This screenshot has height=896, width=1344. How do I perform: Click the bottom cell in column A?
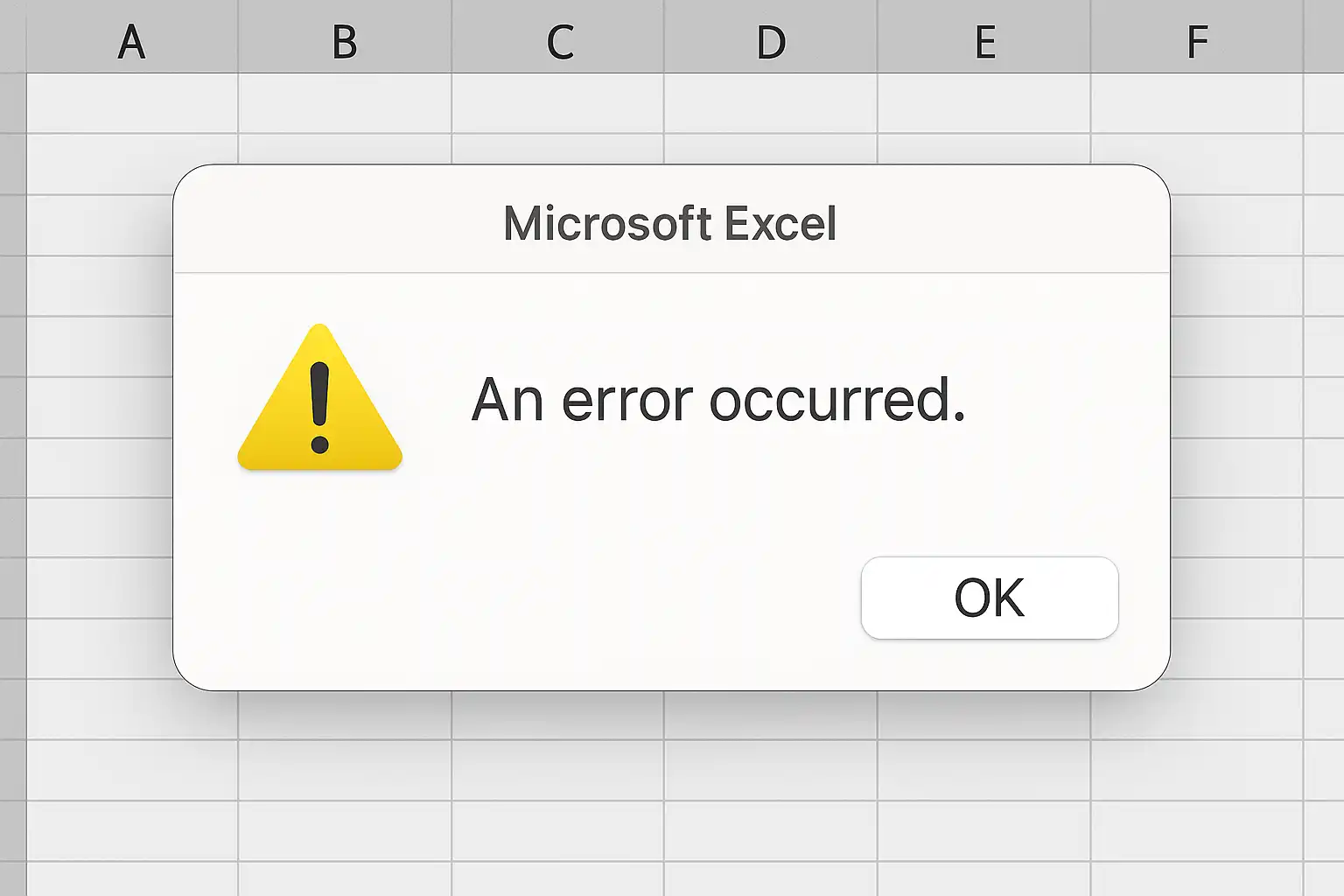tap(132, 879)
